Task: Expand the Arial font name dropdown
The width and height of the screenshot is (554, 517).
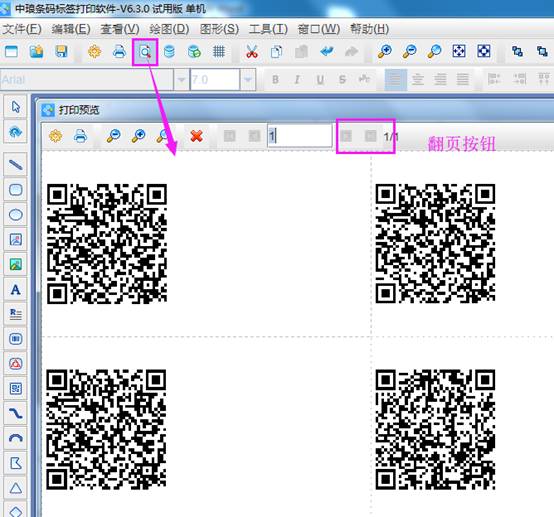Action: [x=181, y=80]
